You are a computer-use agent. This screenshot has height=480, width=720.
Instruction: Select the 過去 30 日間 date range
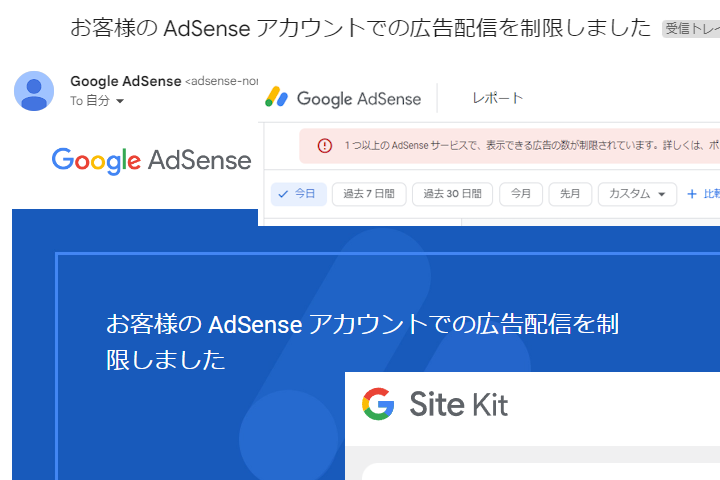[452, 194]
